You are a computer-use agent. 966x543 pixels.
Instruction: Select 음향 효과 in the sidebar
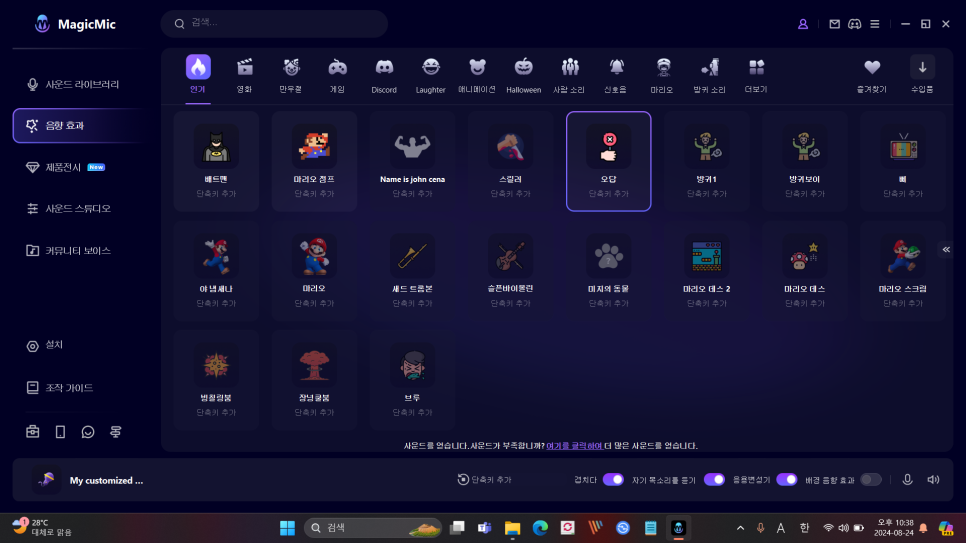77,126
